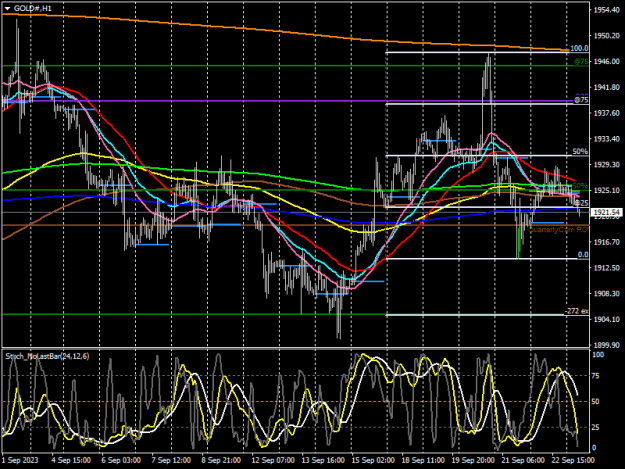The height and width of the screenshot is (469, 625).
Task: Click the 18 Sep 11:00 time label
Action: point(423,460)
